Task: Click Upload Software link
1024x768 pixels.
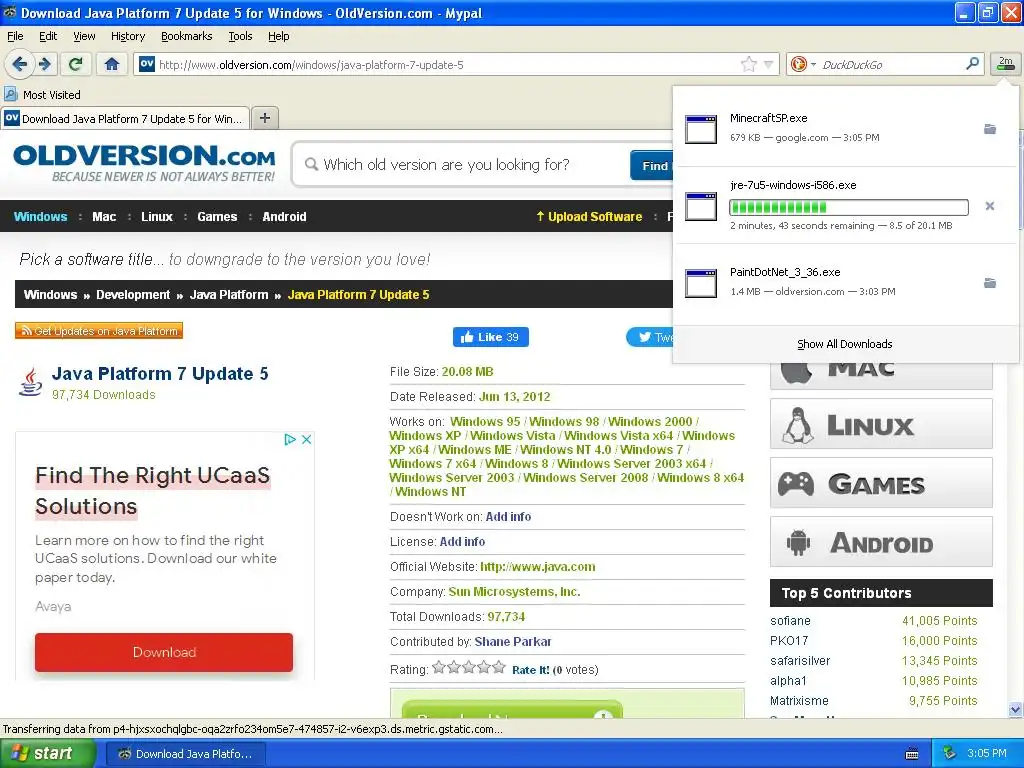Action: 588,216
